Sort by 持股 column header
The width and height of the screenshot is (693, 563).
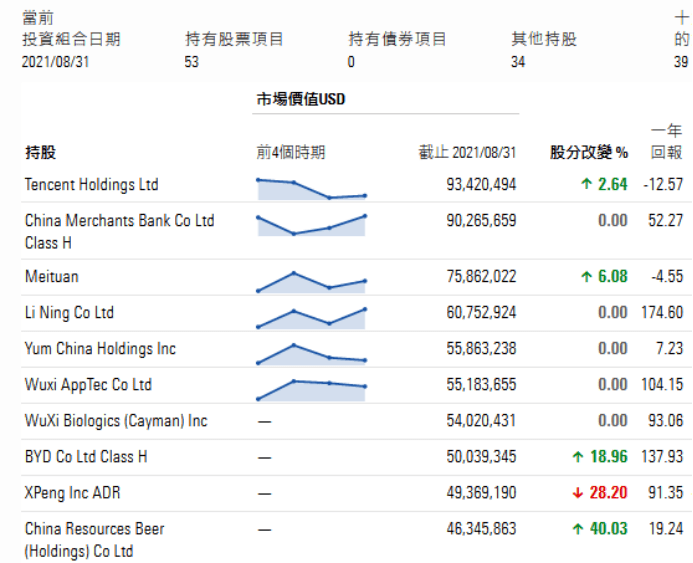[x=41, y=152]
